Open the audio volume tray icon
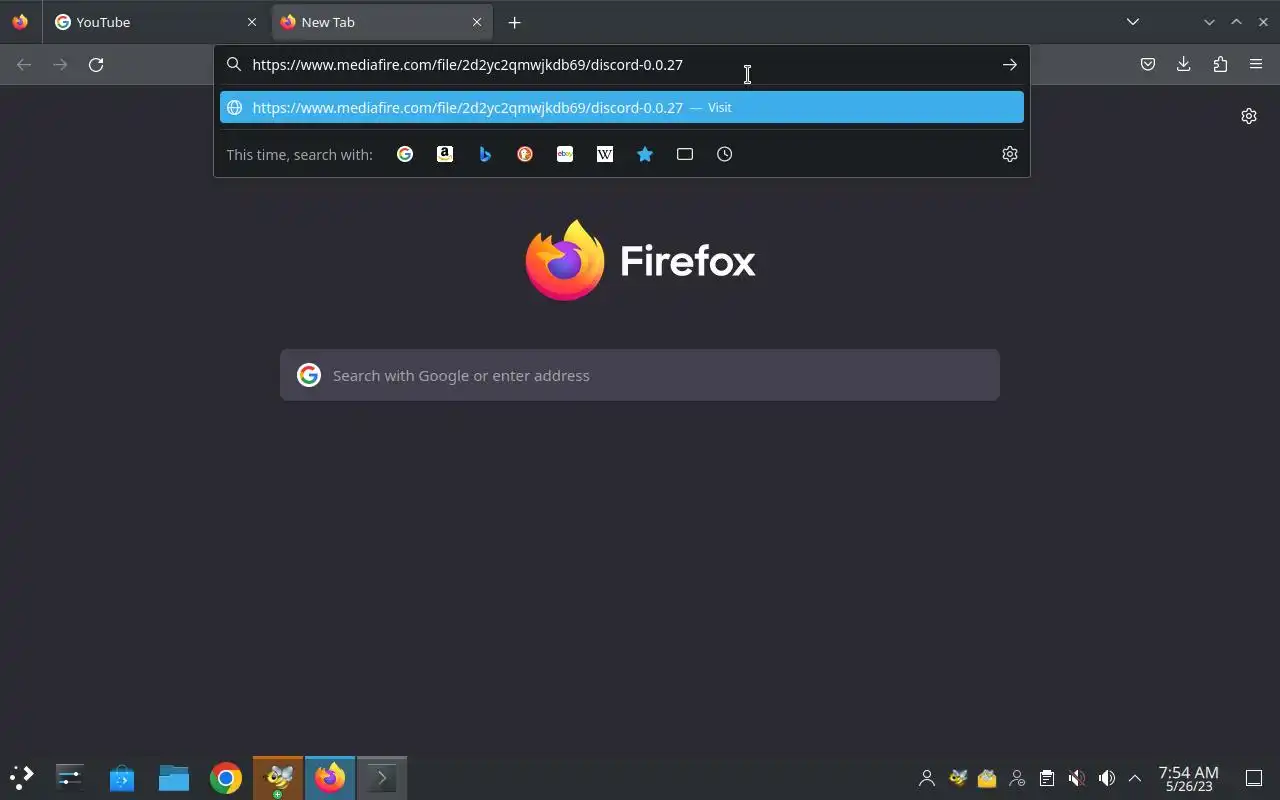This screenshot has height=800, width=1280. click(x=1106, y=778)
